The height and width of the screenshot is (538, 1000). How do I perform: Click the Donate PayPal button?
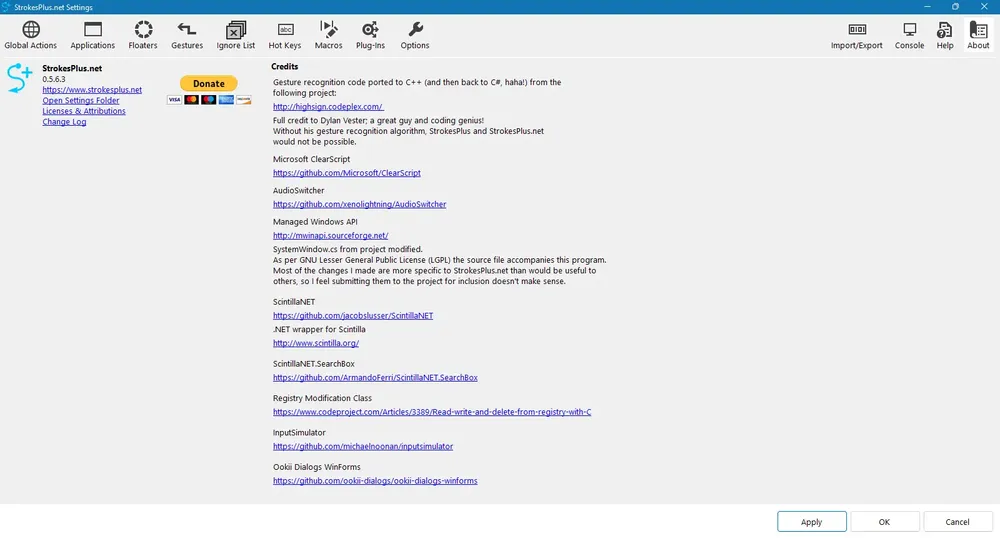[209, 84]
